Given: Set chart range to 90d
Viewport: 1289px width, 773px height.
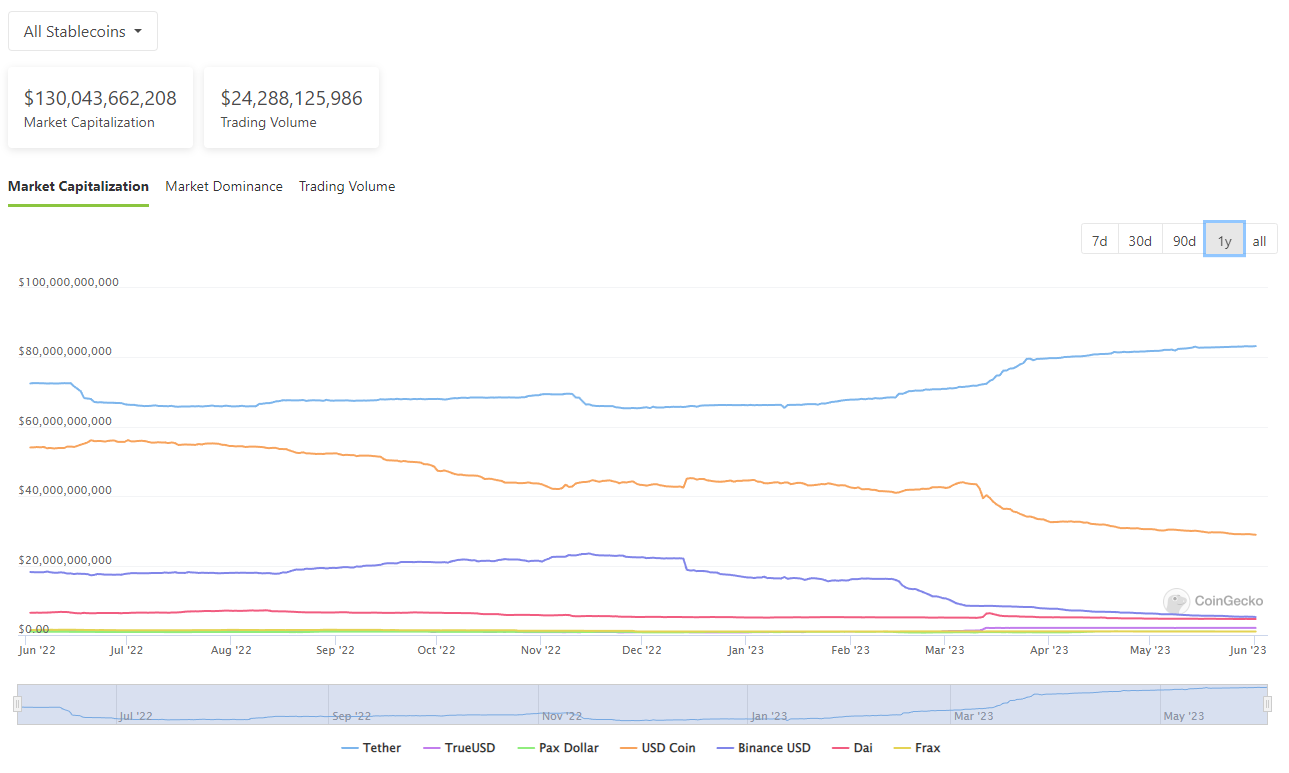Looking at the screenshot, I should coord(1184,240).
